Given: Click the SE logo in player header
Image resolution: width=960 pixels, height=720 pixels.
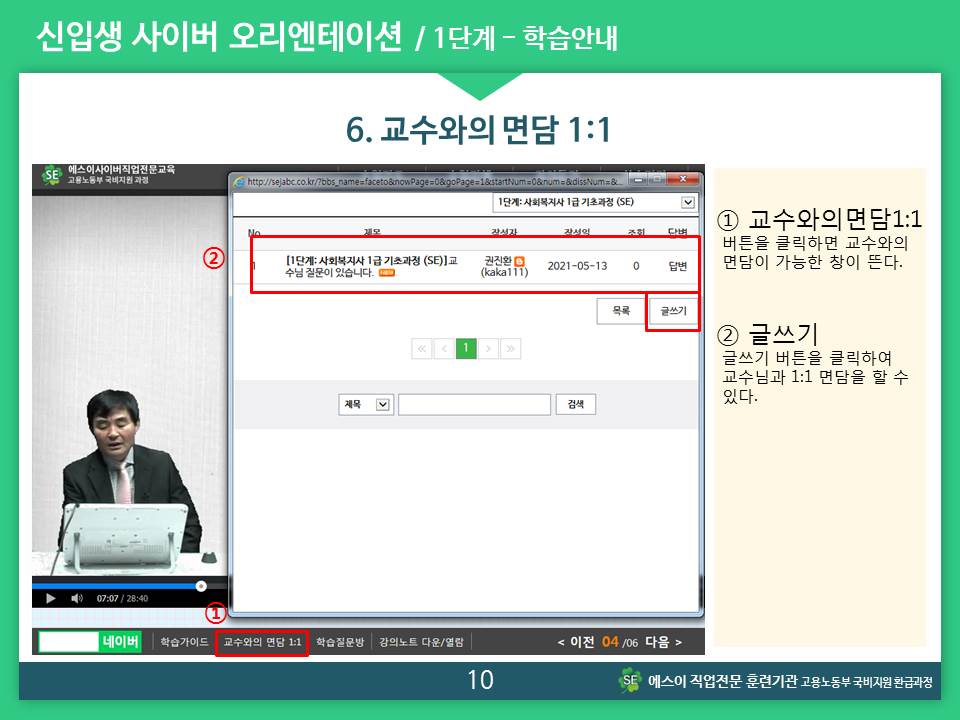Looking at the screenshot, I should pos(51,176).
